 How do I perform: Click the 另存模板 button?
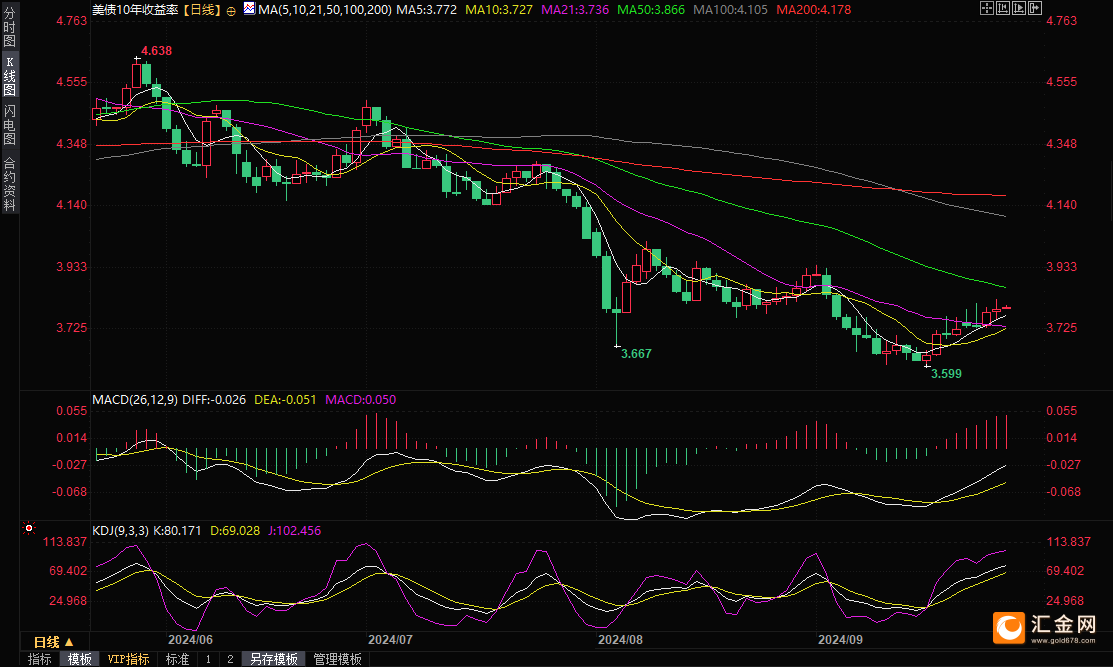pos(274,659)
